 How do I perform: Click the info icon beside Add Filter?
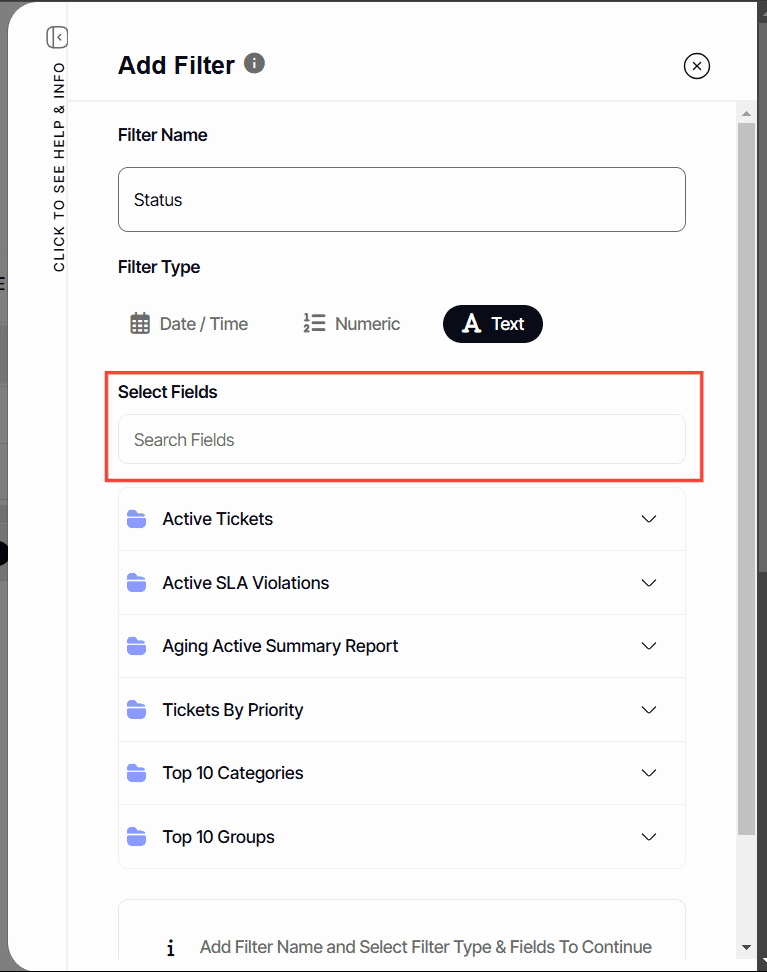coord(255,64)
